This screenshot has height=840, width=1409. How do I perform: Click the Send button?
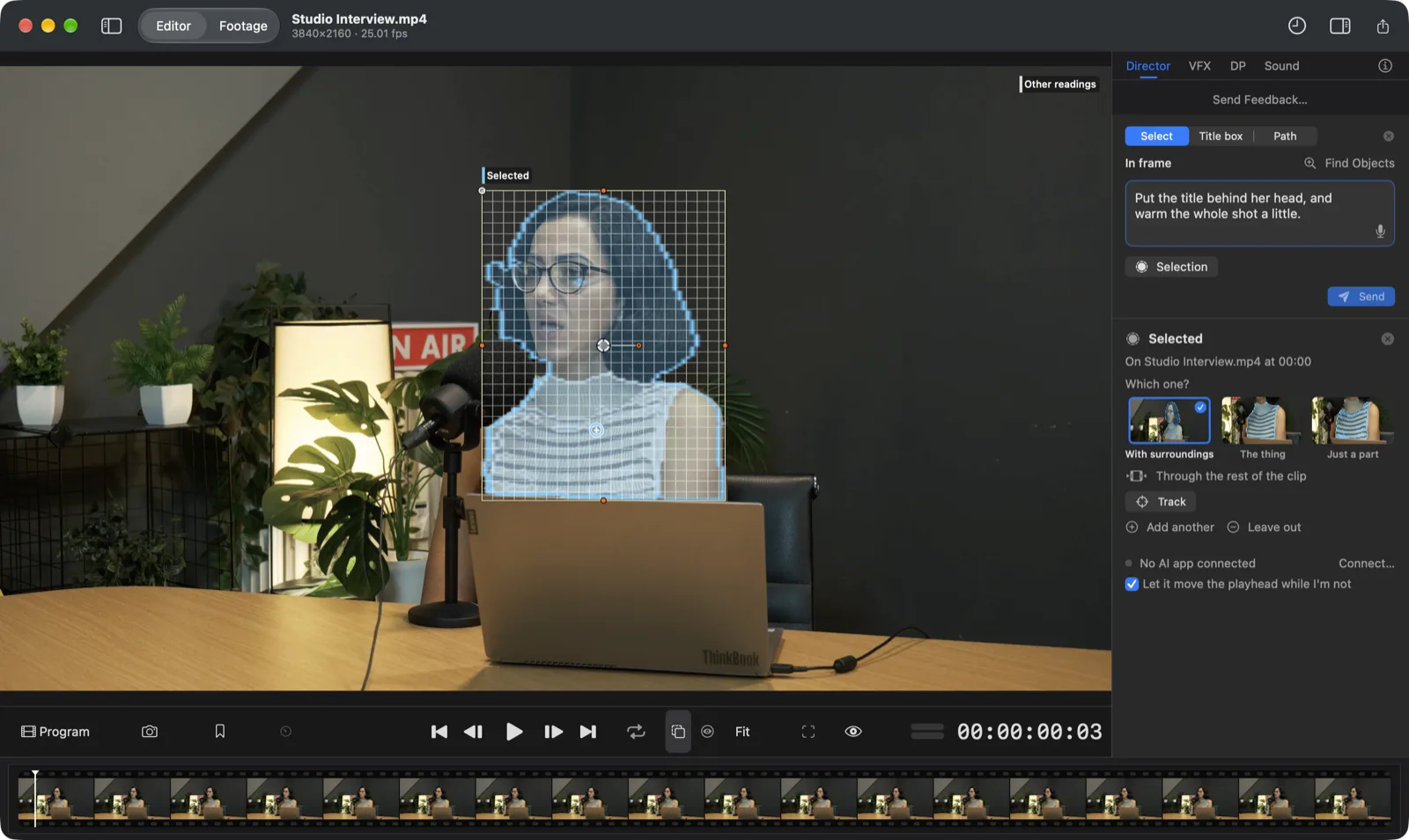[x=1361, y=297]
